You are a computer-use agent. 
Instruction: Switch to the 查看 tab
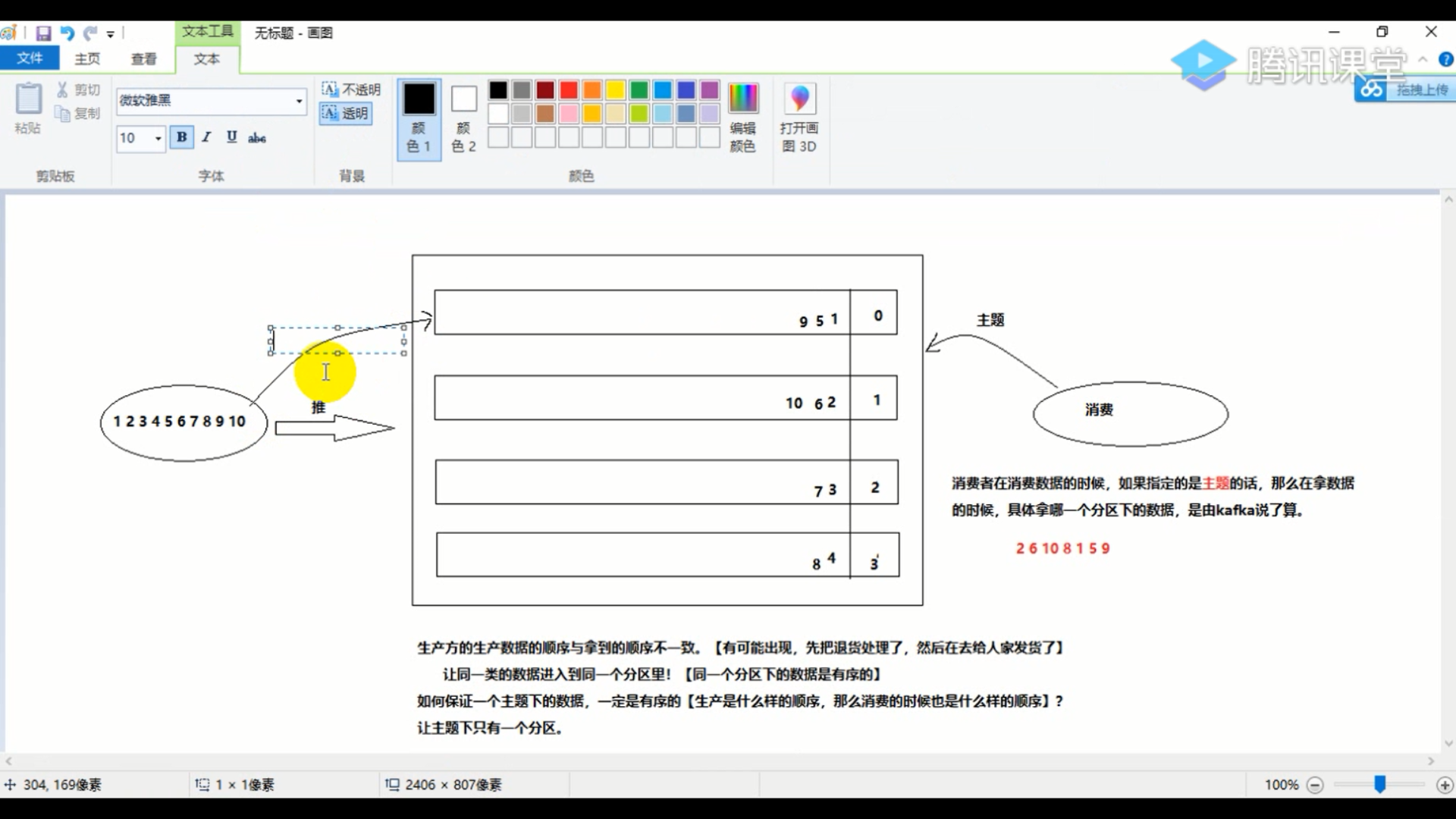tap(143, 58)
